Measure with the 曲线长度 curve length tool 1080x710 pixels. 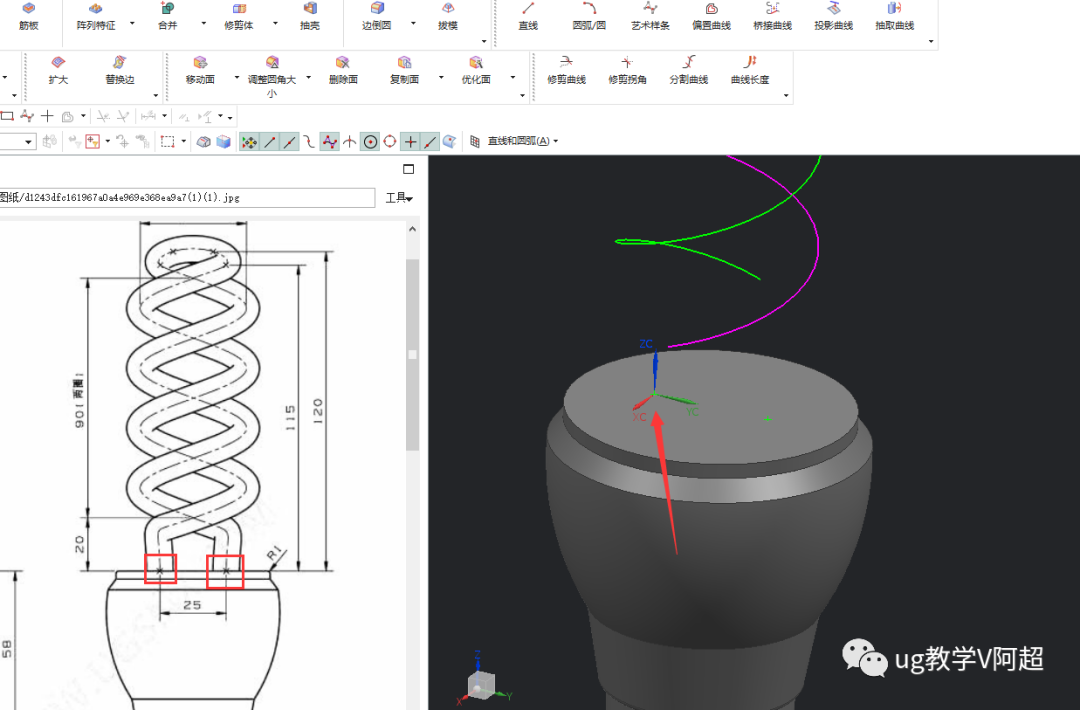click(750, 71)
